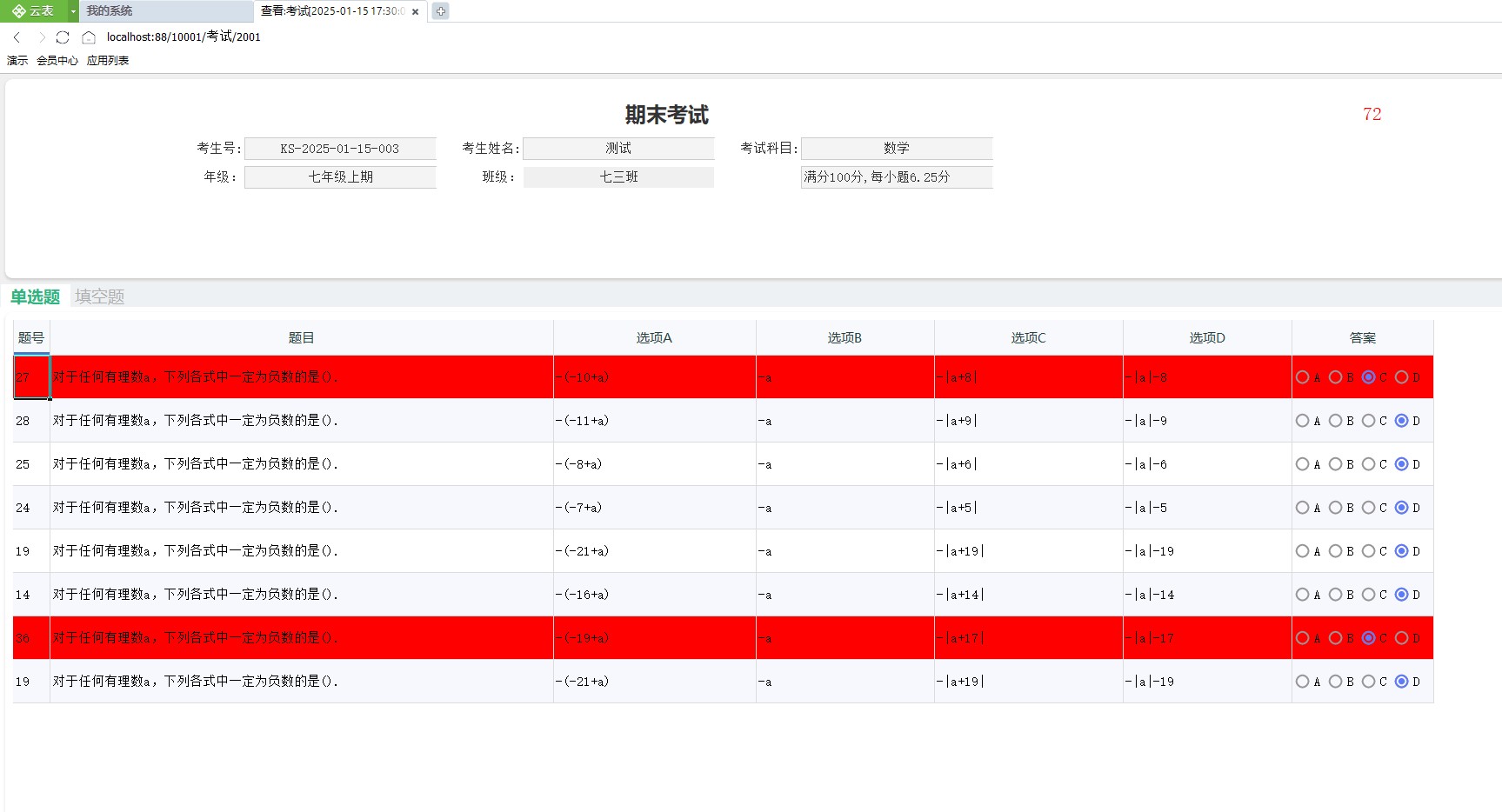Select answer A for question 36
Screen dimensions: 1502x812
point(1302,638)
